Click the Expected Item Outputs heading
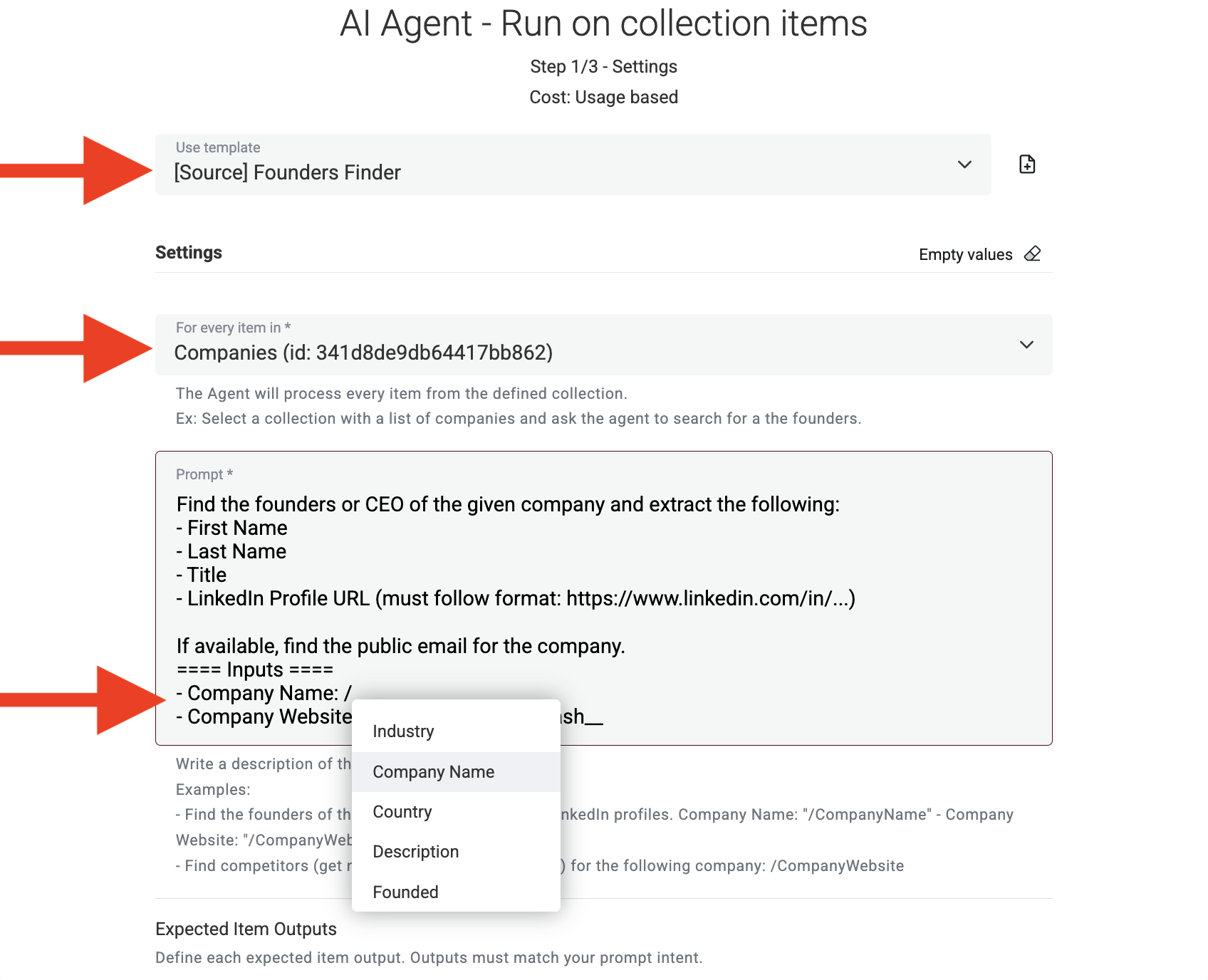Viewport: 1208px width, 980px height. pyautogui.click(x=246, y=929)
